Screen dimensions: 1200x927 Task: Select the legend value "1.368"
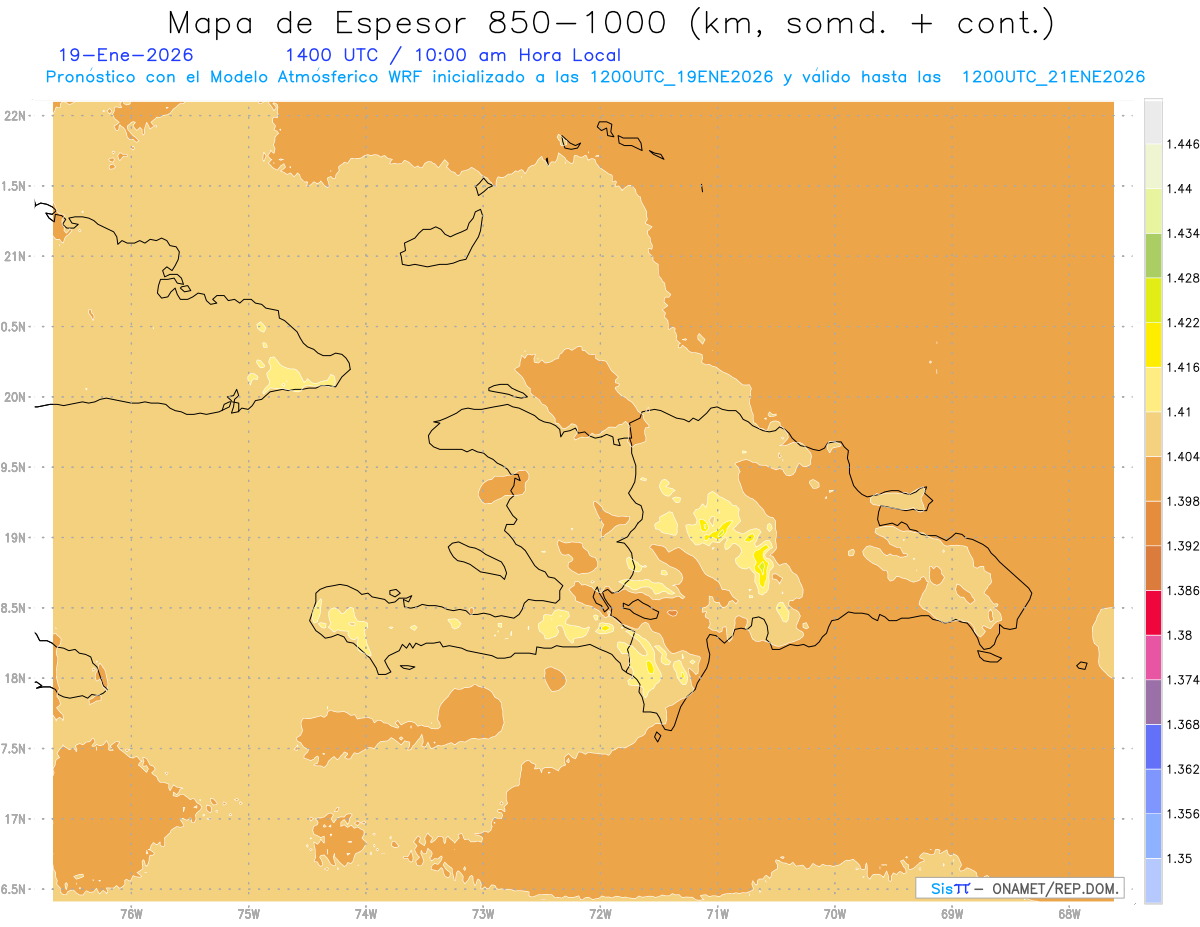pos(1183,724)
